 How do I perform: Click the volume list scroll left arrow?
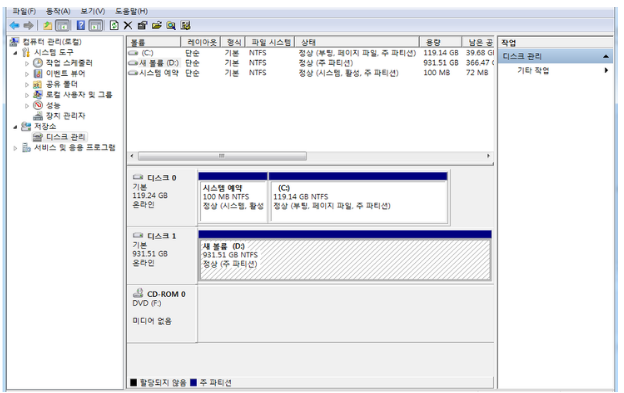point(132,156)
